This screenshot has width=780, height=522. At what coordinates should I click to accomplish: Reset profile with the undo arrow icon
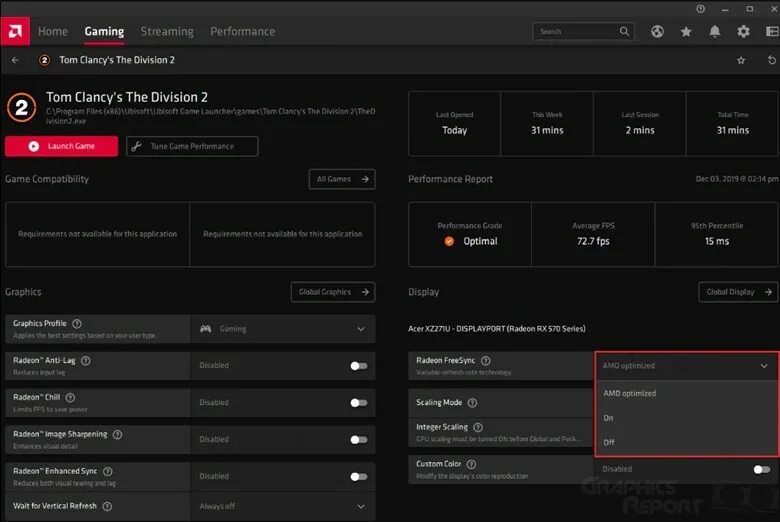click(x=772, y=60)
